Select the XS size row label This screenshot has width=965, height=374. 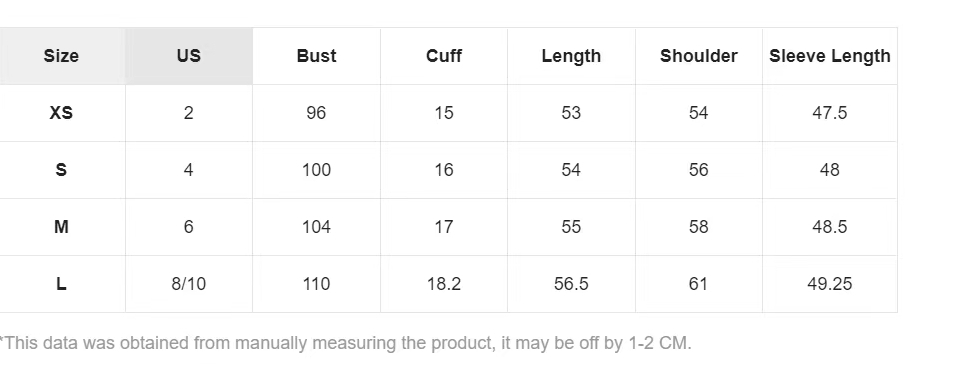62,113
